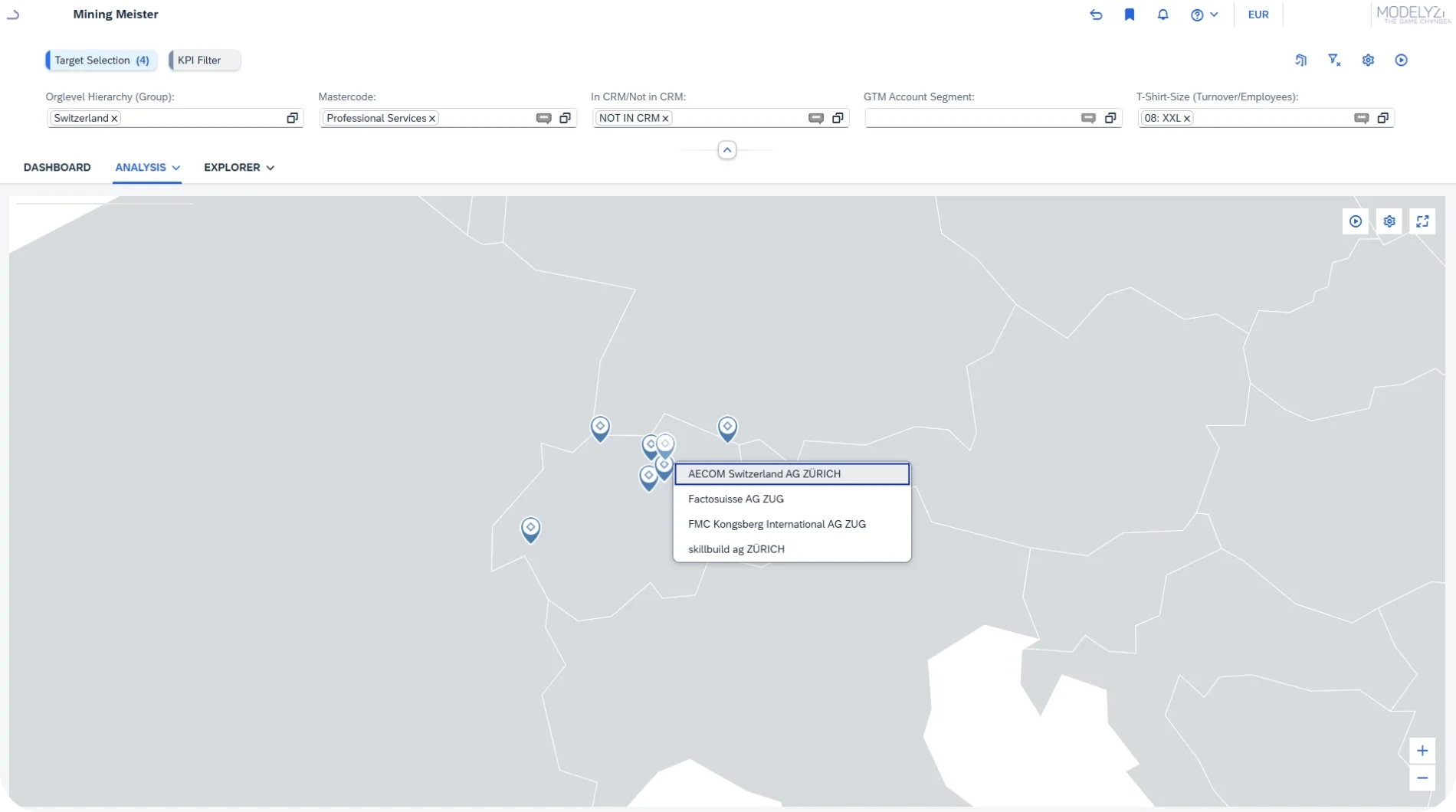Image resolution: width=1456 pixels, height=812 pixels.
Task: Zoom in the map with plus
Action: click(1422, 751)
